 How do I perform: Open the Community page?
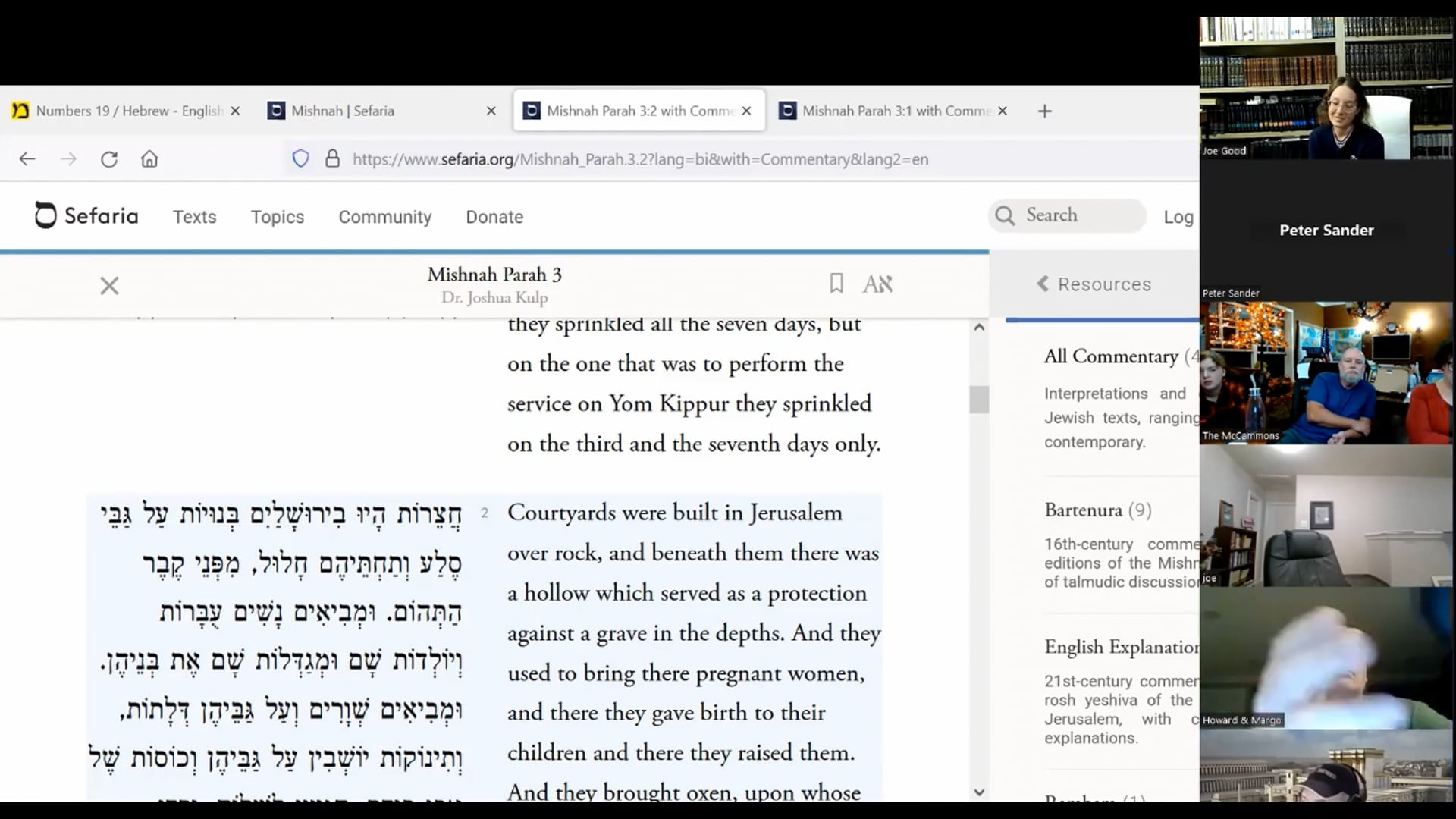point(384,217)
